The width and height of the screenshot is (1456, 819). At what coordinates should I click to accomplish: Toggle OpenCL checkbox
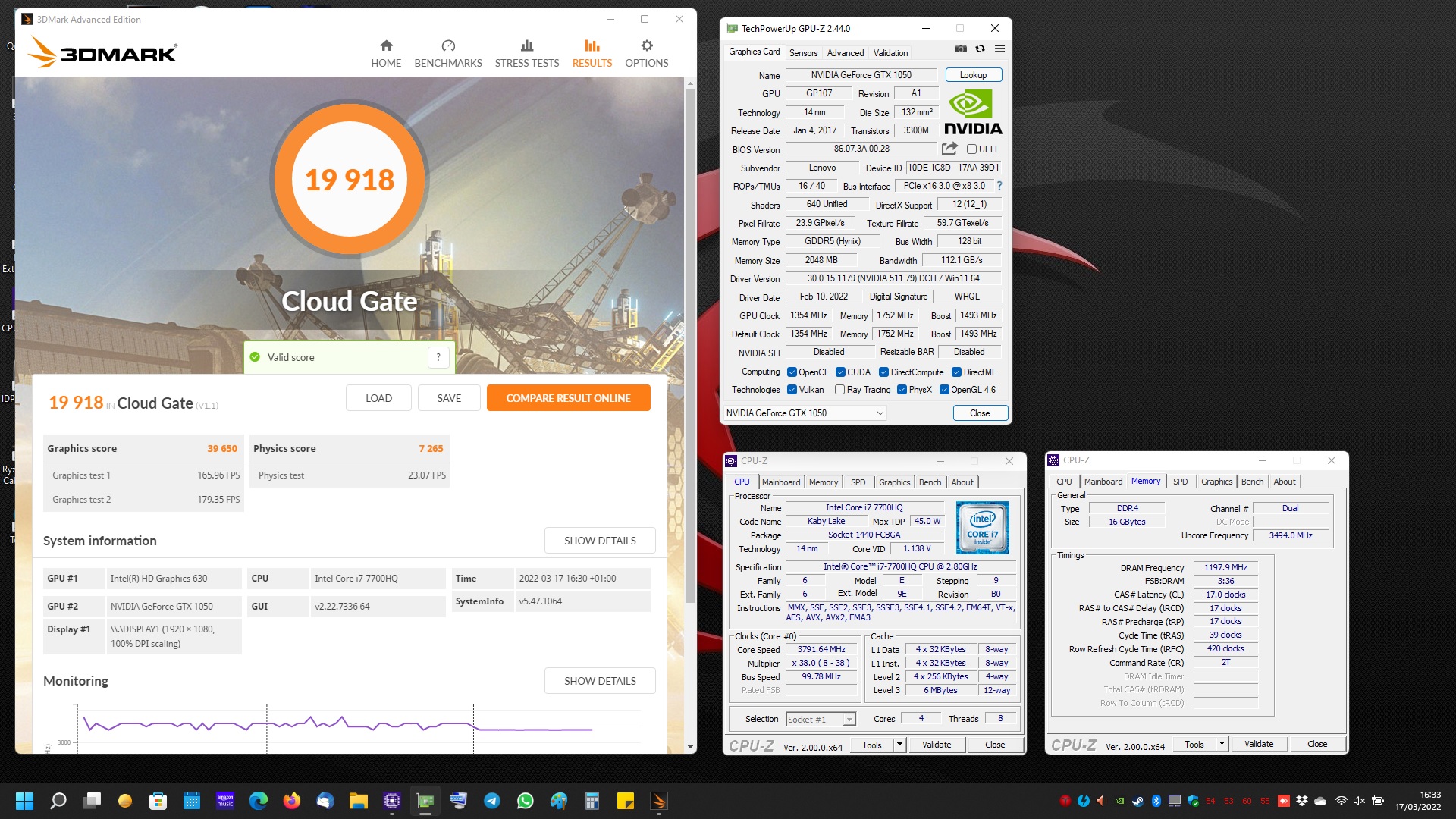tap(792, 372)
